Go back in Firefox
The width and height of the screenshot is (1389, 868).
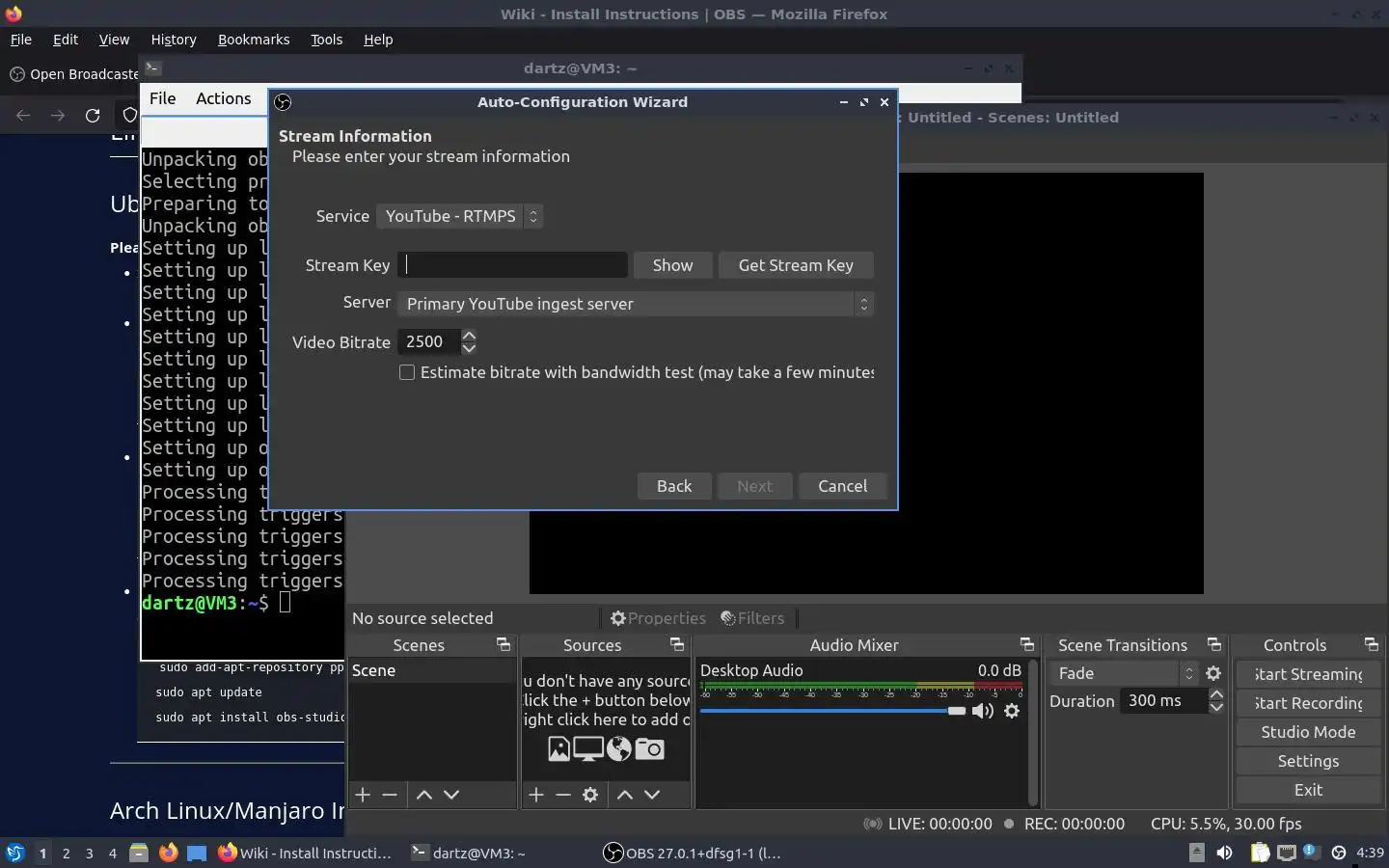(23, 116)
